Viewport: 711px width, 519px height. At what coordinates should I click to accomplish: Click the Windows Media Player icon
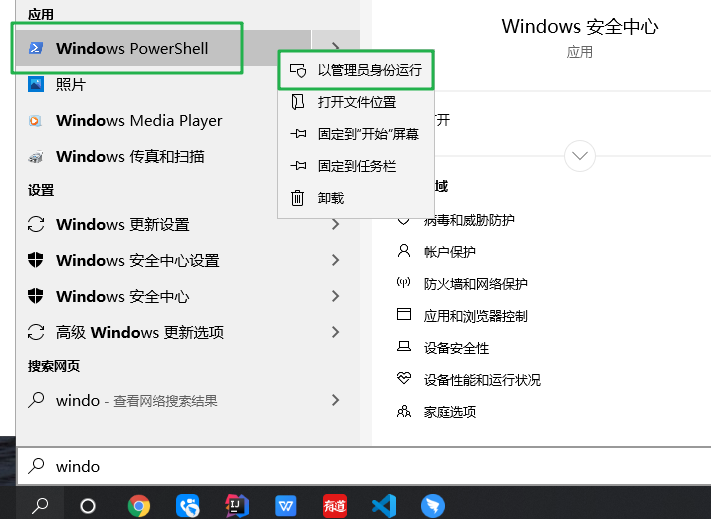click(35, 121)
